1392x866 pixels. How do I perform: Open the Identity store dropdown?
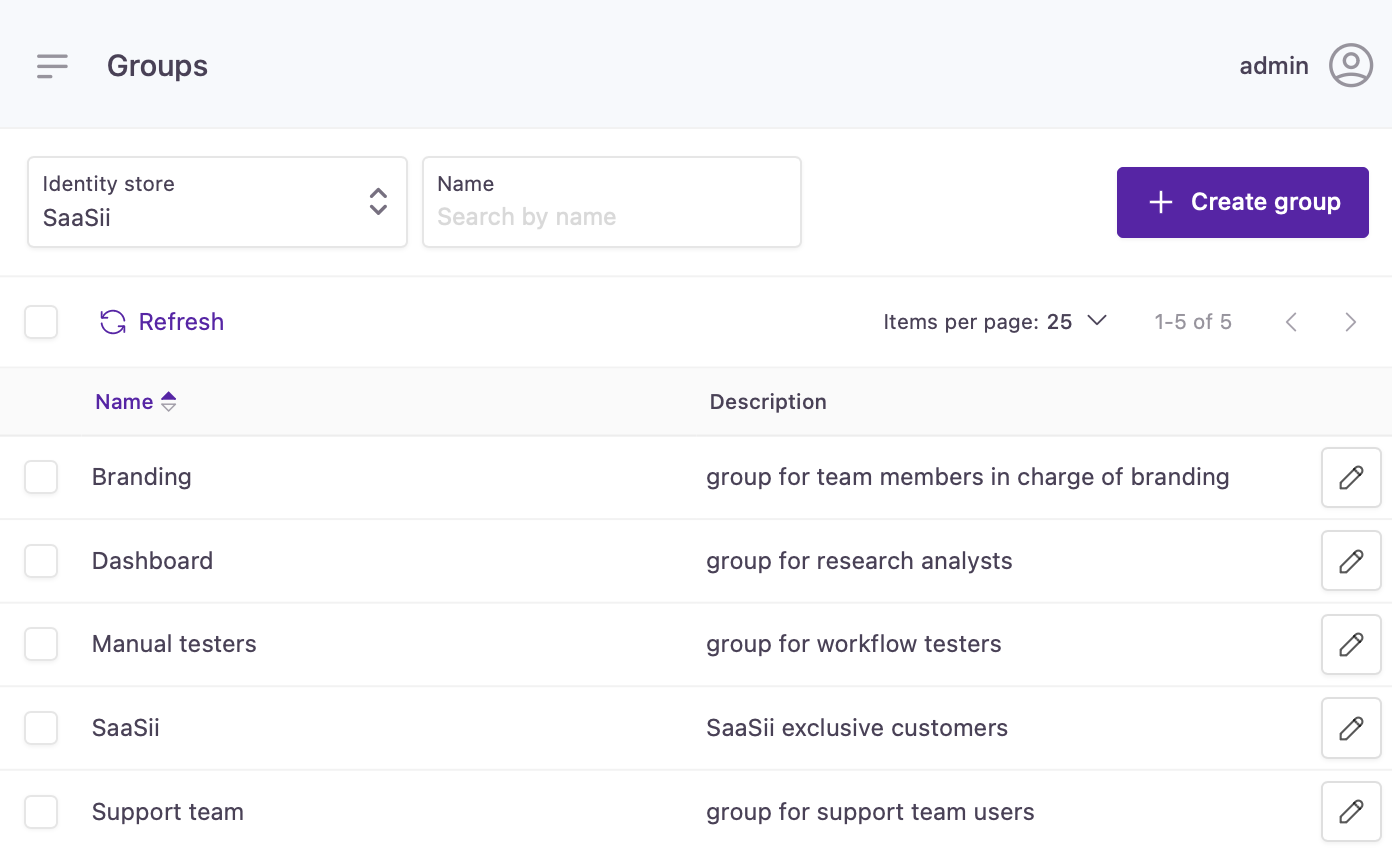point(217,202)
